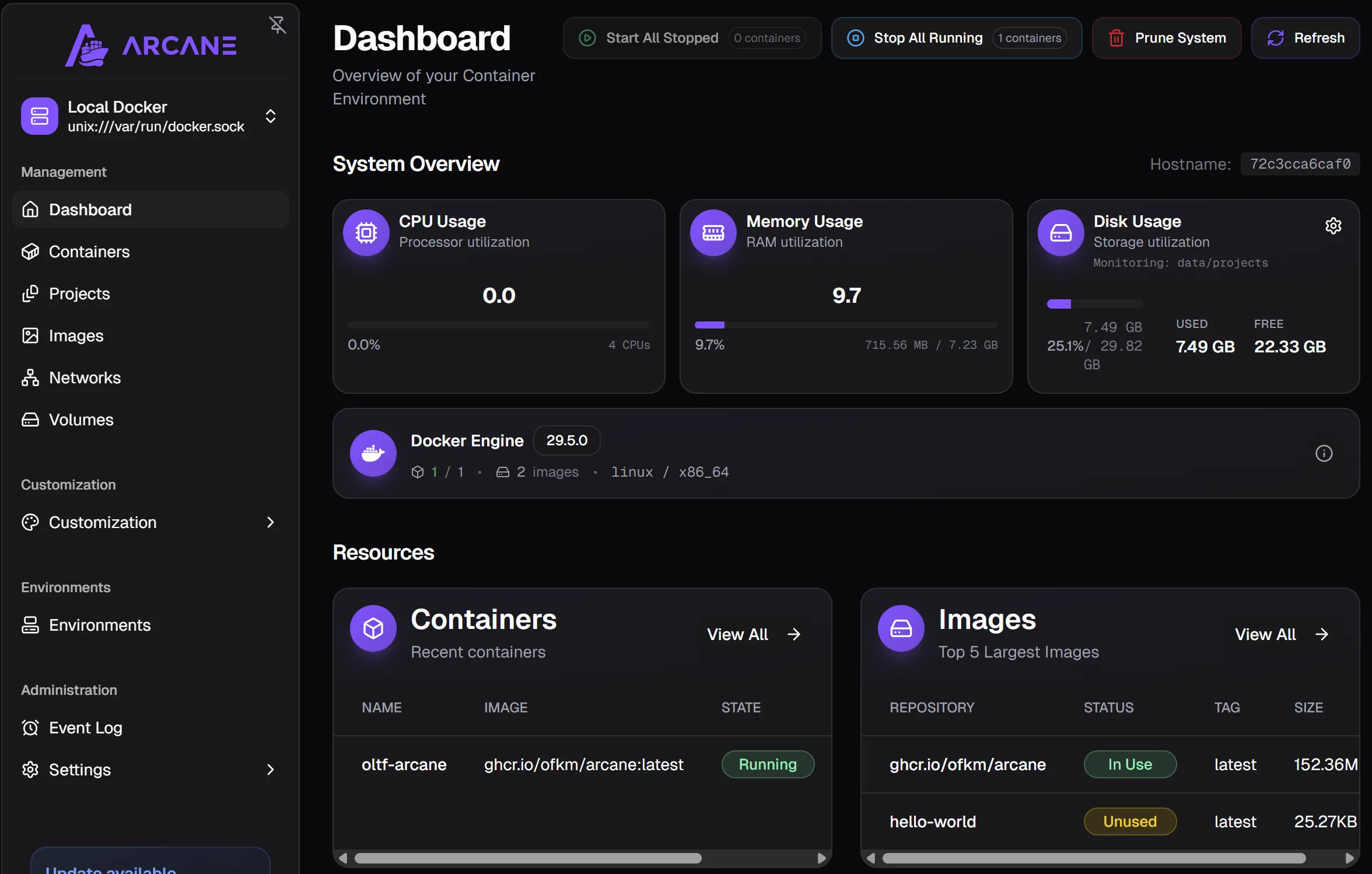Click the Docker Engine whale icon
The width and height of the screenshot is (1372, 874).
coord(373,453)
